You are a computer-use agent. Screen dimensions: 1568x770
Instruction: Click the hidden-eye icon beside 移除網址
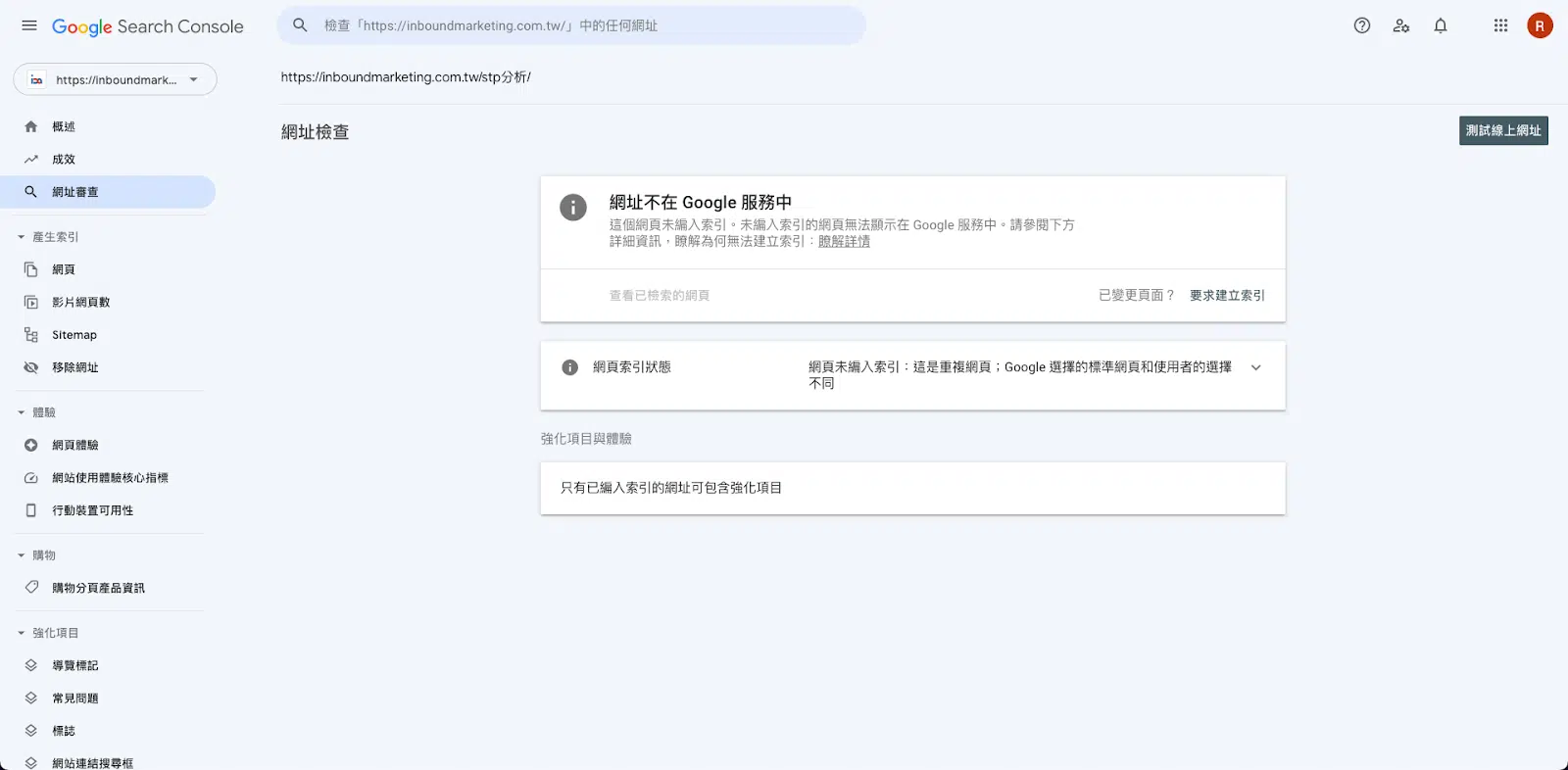point(31,367)
